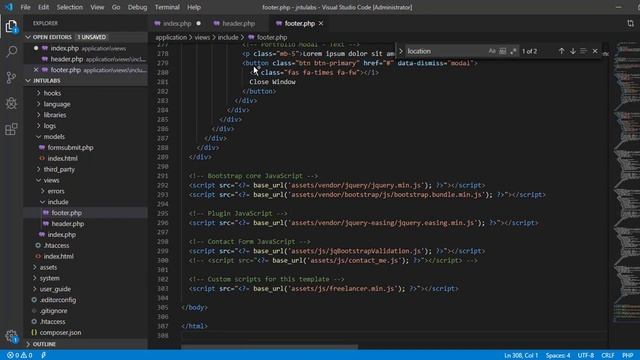Click Ln 308, Col 1 in status bar
640x360 pixels.
point(521,356)
